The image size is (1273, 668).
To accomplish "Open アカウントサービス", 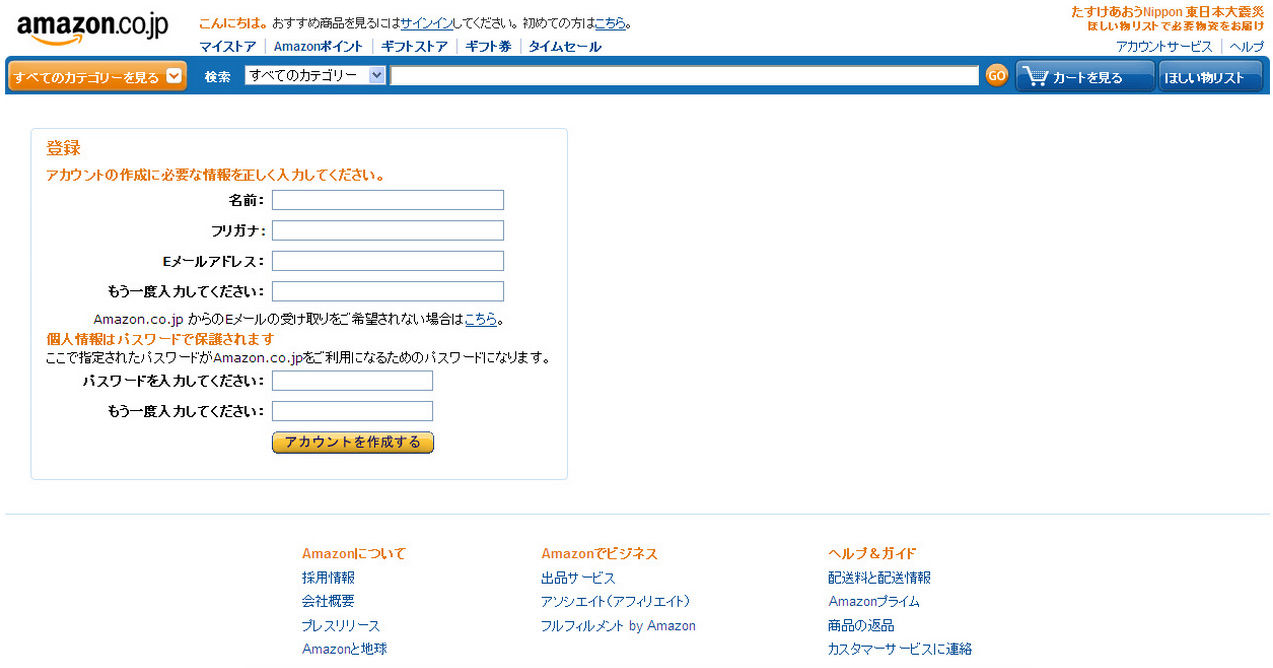I will (1164, 46).
